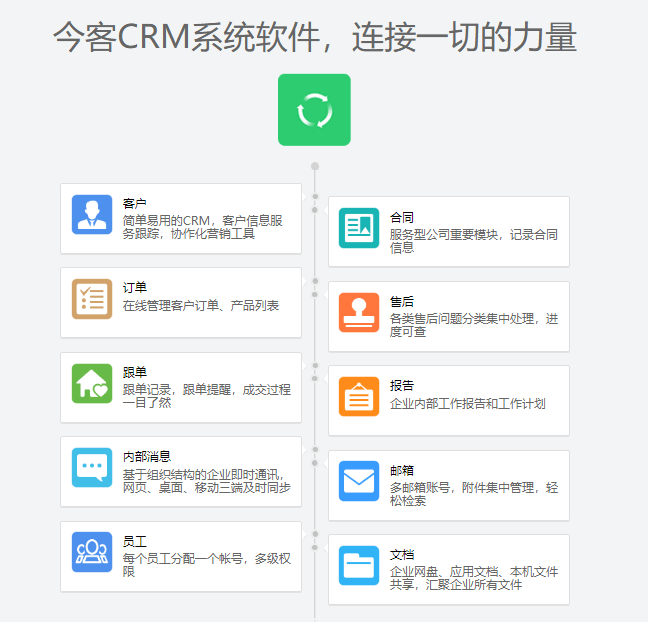648x622 pixels.
Task: Click description 基于组织结构的企业即时通讯
Action: [x=207, y=481]
